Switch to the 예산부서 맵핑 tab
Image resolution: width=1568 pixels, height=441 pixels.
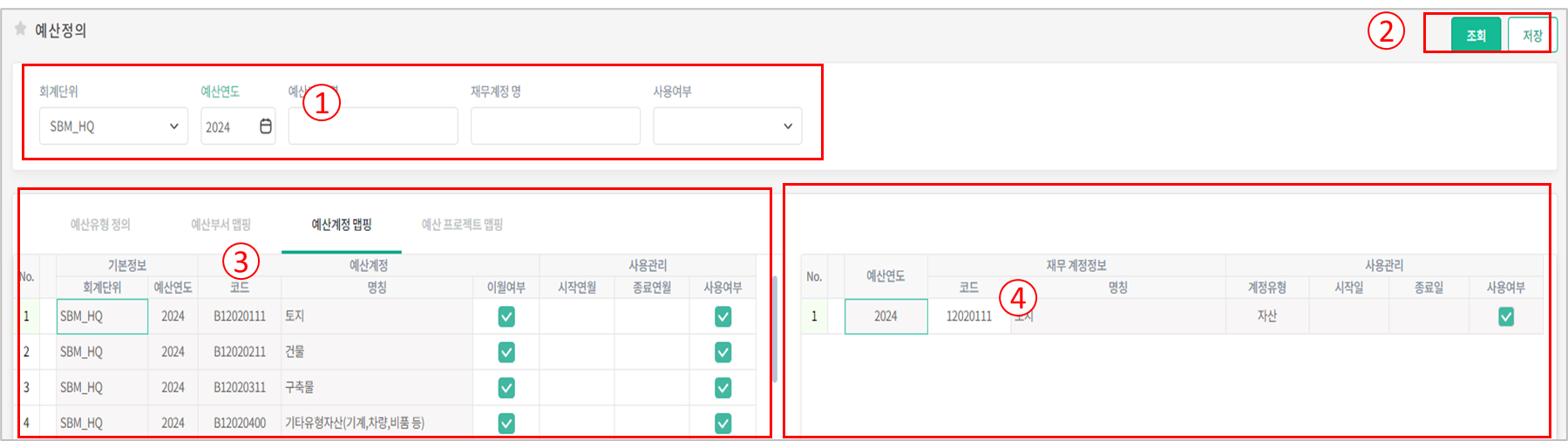click(221, 225)
